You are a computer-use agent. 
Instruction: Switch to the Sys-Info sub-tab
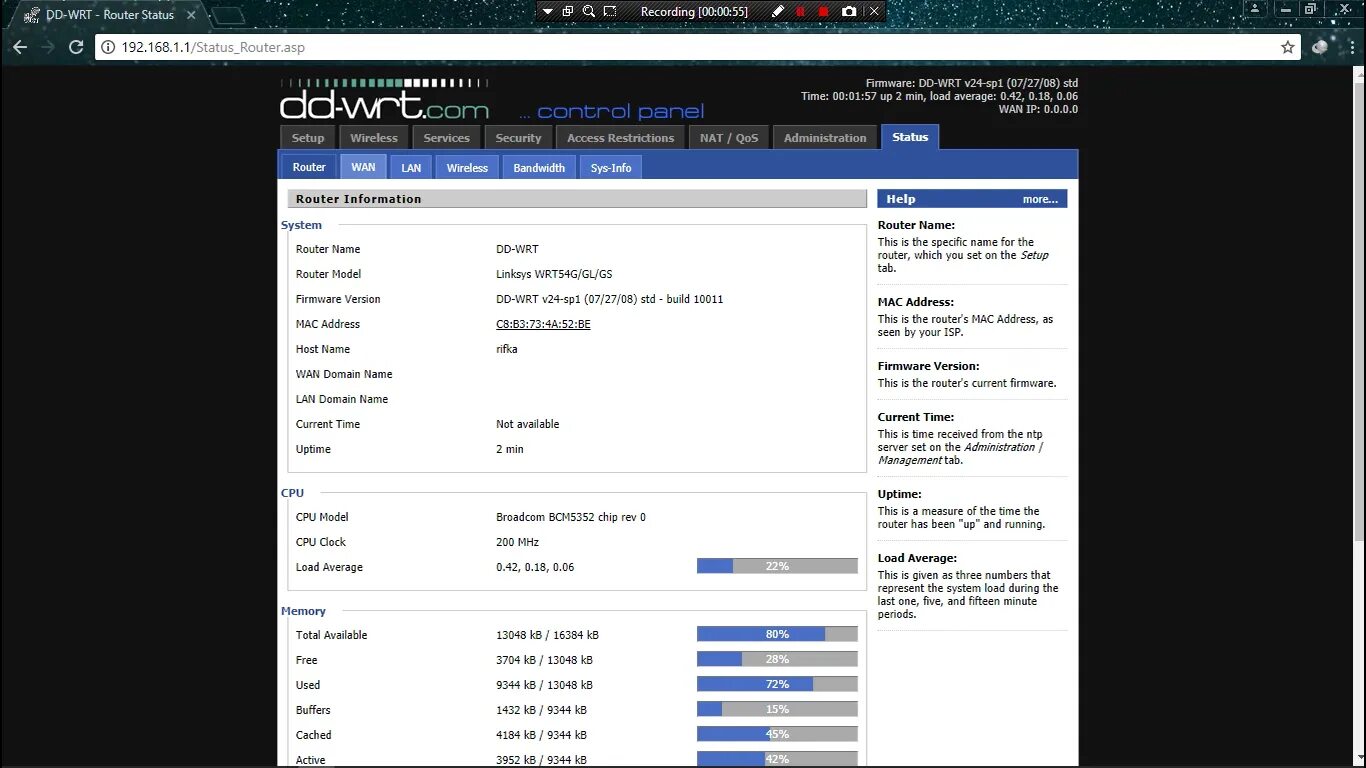click(611, 168)
